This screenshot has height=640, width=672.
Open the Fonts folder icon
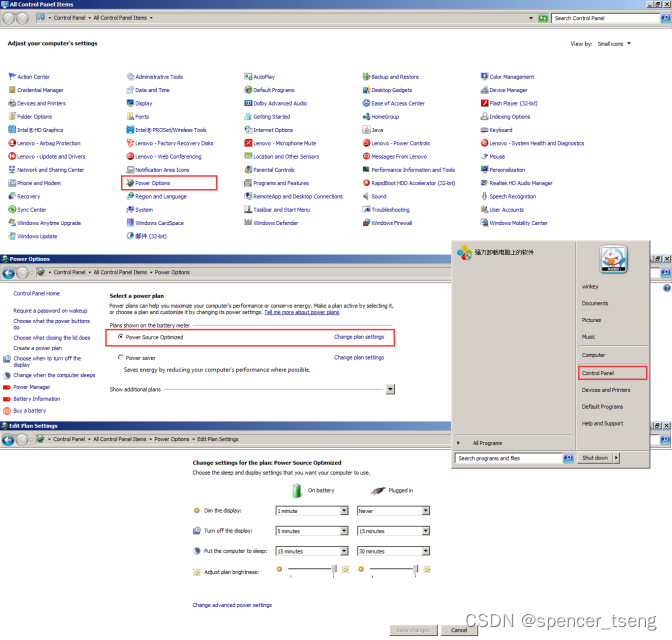[130, 117]
